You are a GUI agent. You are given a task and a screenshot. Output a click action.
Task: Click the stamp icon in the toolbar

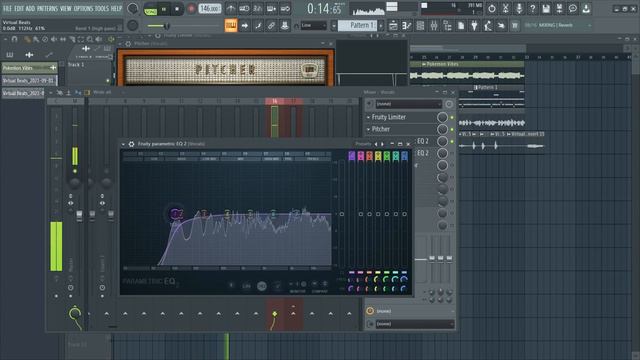click(284, 26)
